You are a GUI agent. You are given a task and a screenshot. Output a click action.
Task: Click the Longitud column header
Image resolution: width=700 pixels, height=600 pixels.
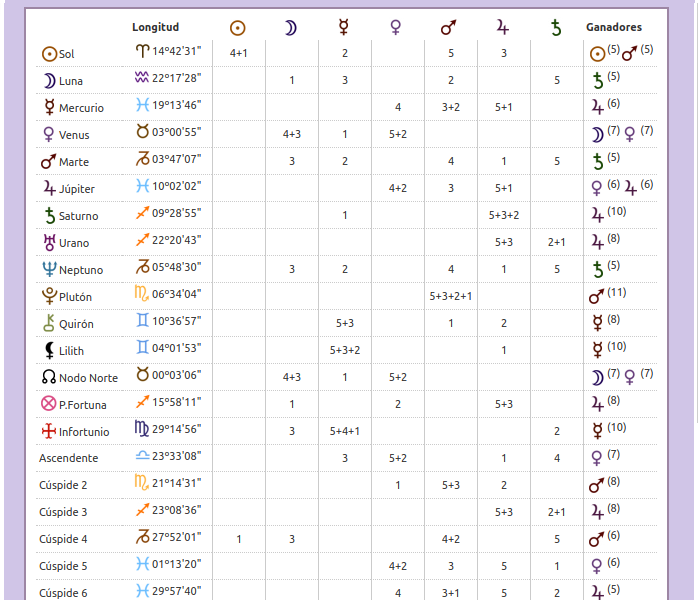point(155,27)
